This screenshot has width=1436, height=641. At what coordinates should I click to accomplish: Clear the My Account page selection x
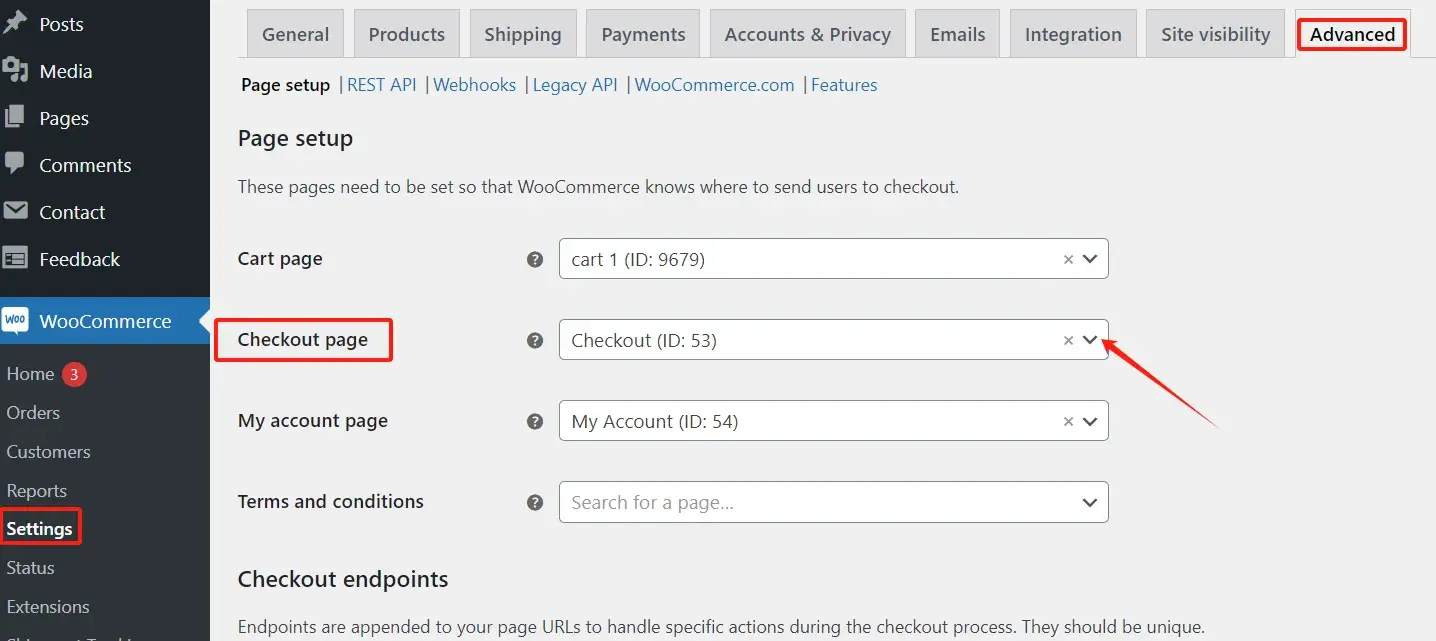pyautogui.click(x=1068, y=421)
